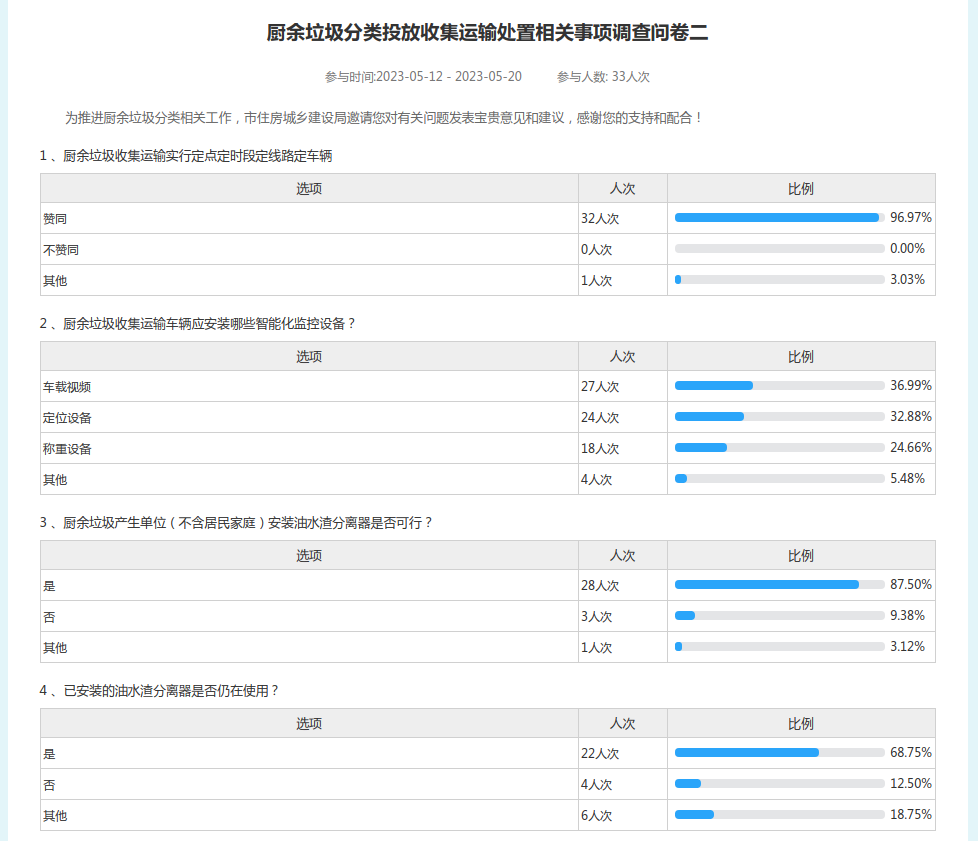
Task: Click question 4 heading about 是否仍在使用
Action: [x=159, y=691]
